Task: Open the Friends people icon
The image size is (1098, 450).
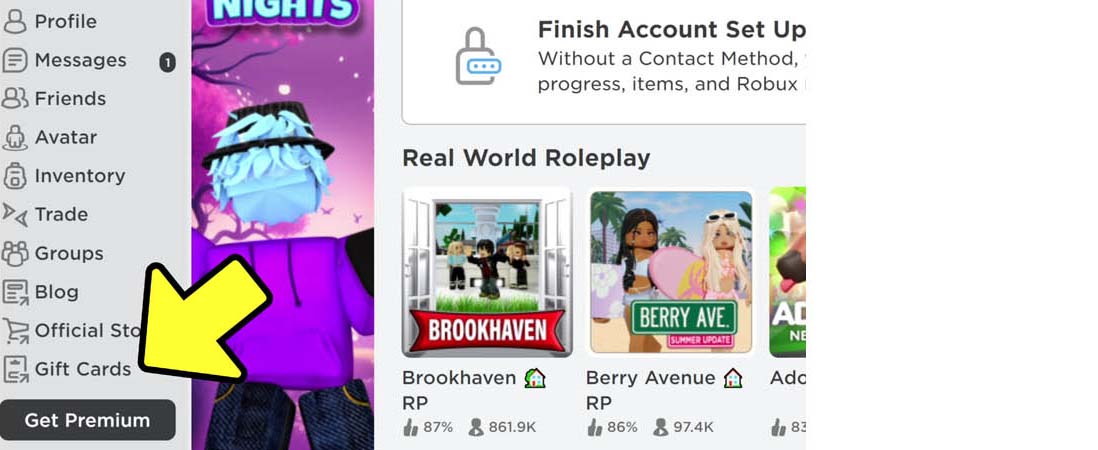Action: point(14,99)
